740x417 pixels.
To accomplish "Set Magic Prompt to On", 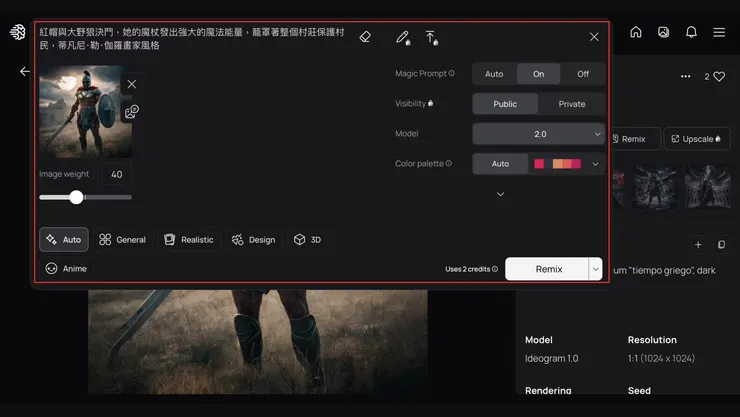I will point(538,74).
